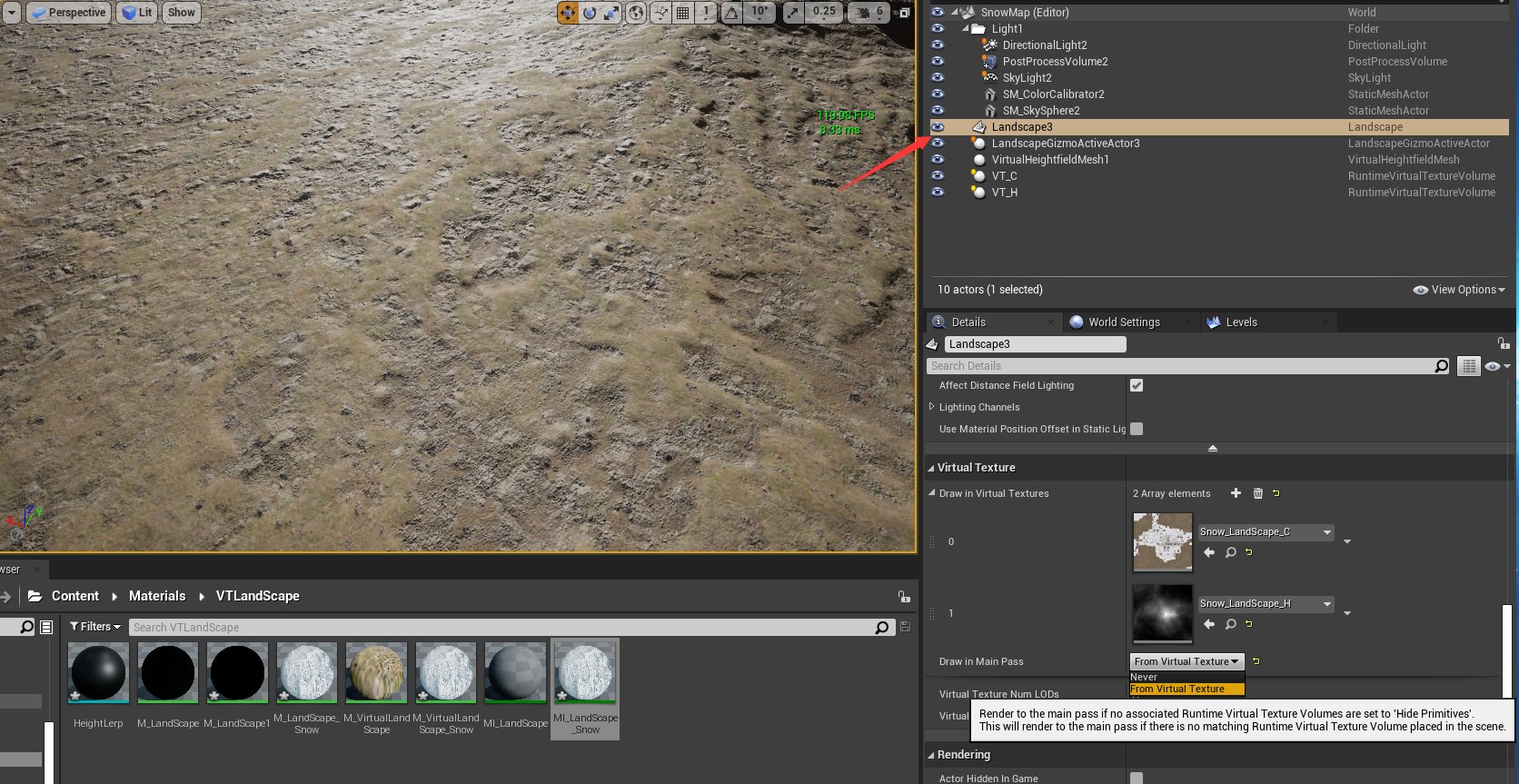Click the Lit view mode button
Viewport: 1519px width, 784px height.
point(137,13)
